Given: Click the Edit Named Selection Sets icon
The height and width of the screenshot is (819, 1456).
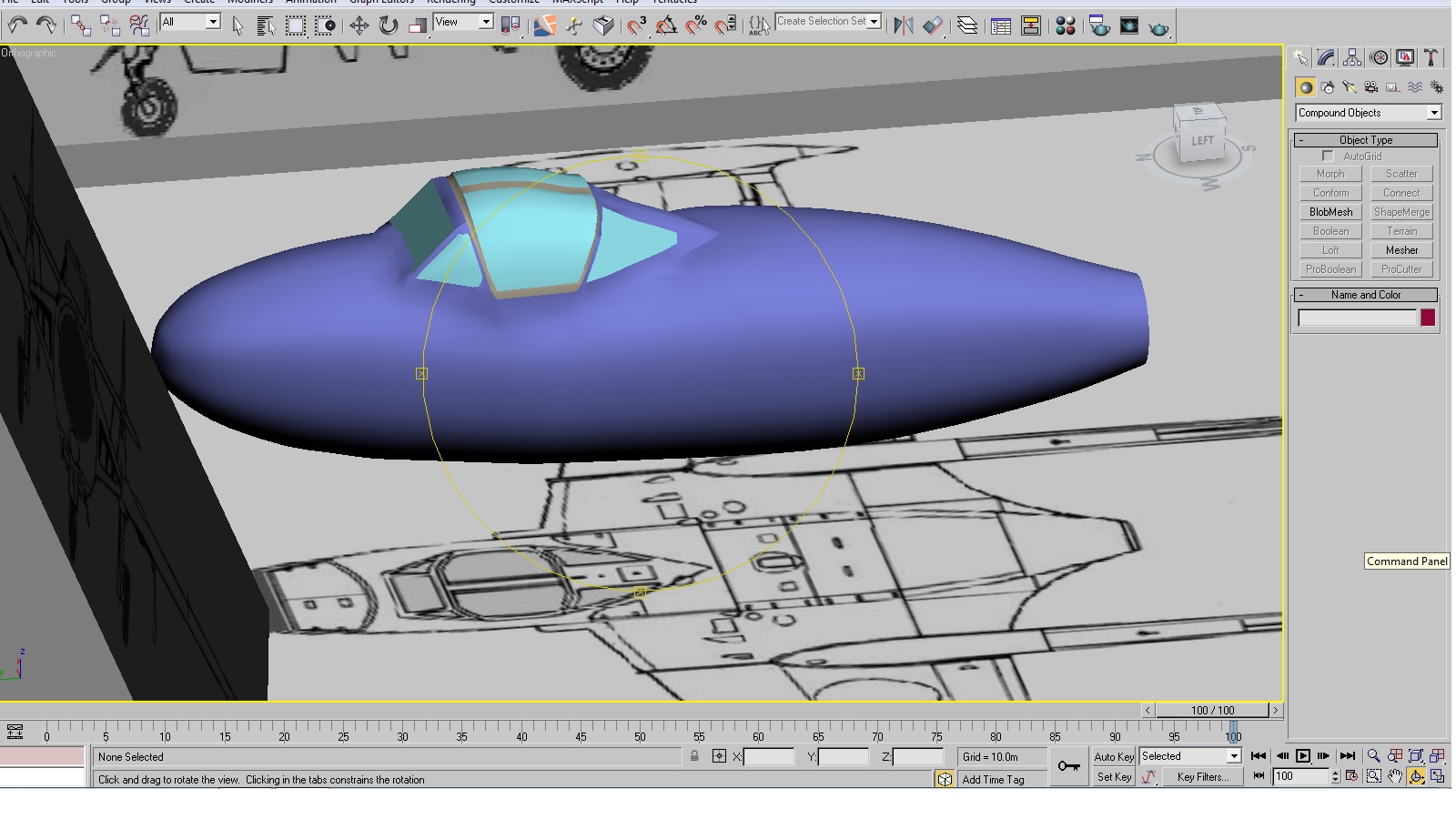Looking at the screenshot, I should [x=758, y=25].
